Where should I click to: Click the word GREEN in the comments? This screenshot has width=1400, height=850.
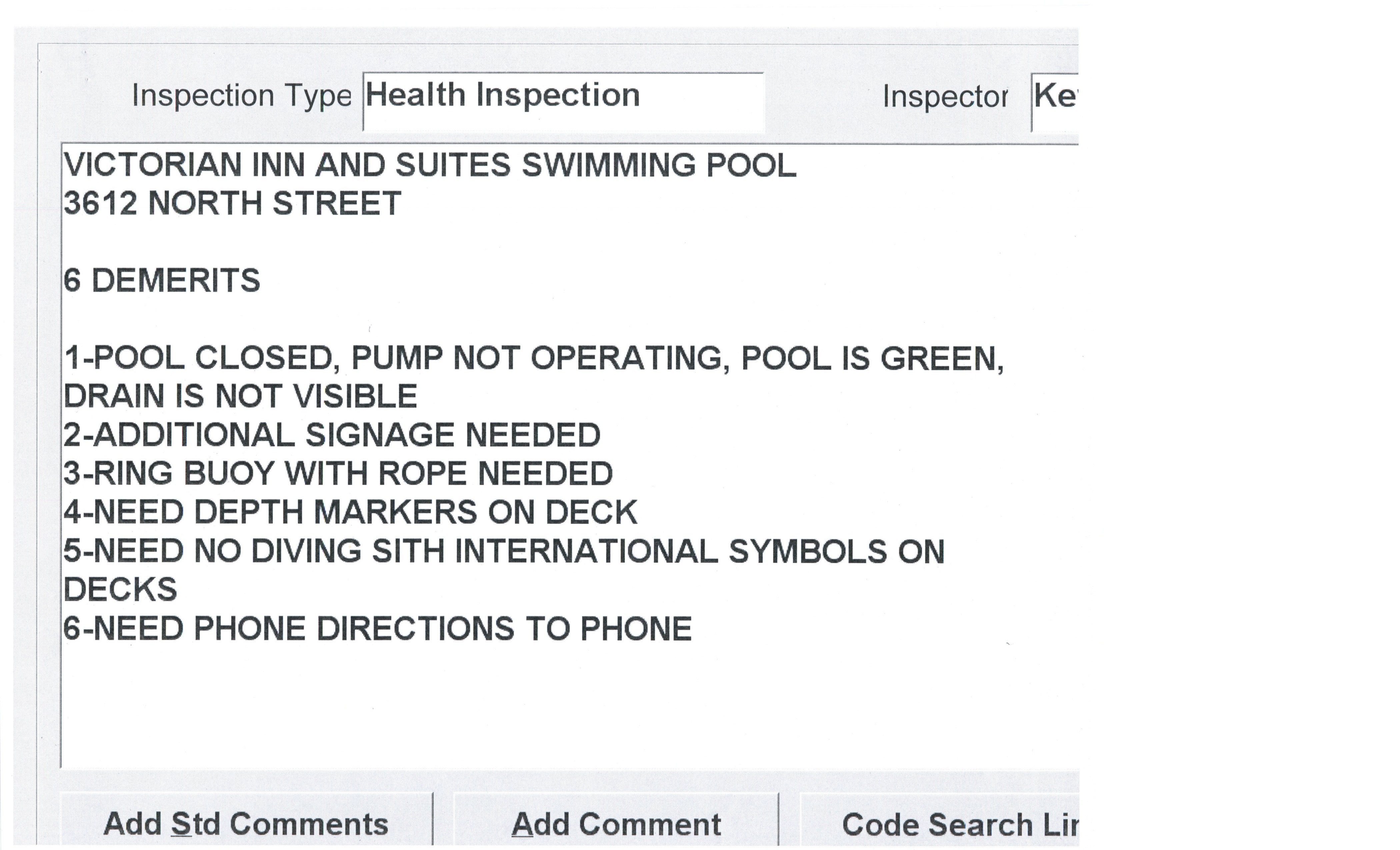(x=941, y=359)
